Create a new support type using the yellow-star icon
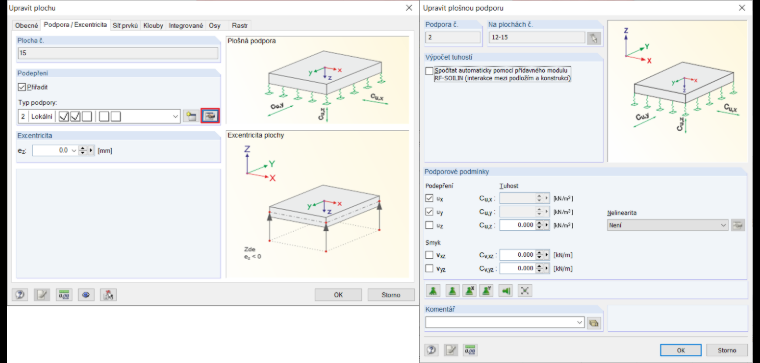760x363 pixels. (191, 116)
